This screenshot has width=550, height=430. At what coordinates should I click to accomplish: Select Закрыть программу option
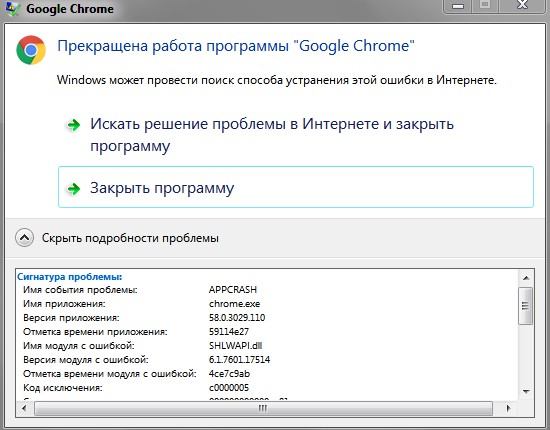point(296,187)
